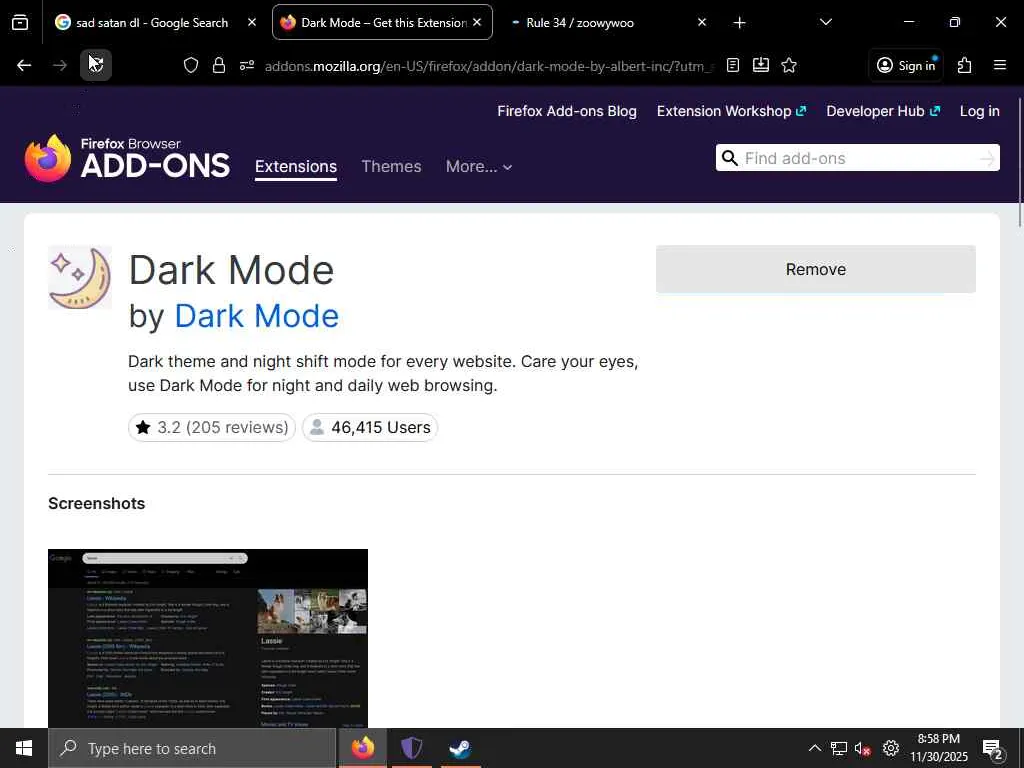Open settings gear in system tray
Viewport: 1024px width, 768px height.
[891, 748]
